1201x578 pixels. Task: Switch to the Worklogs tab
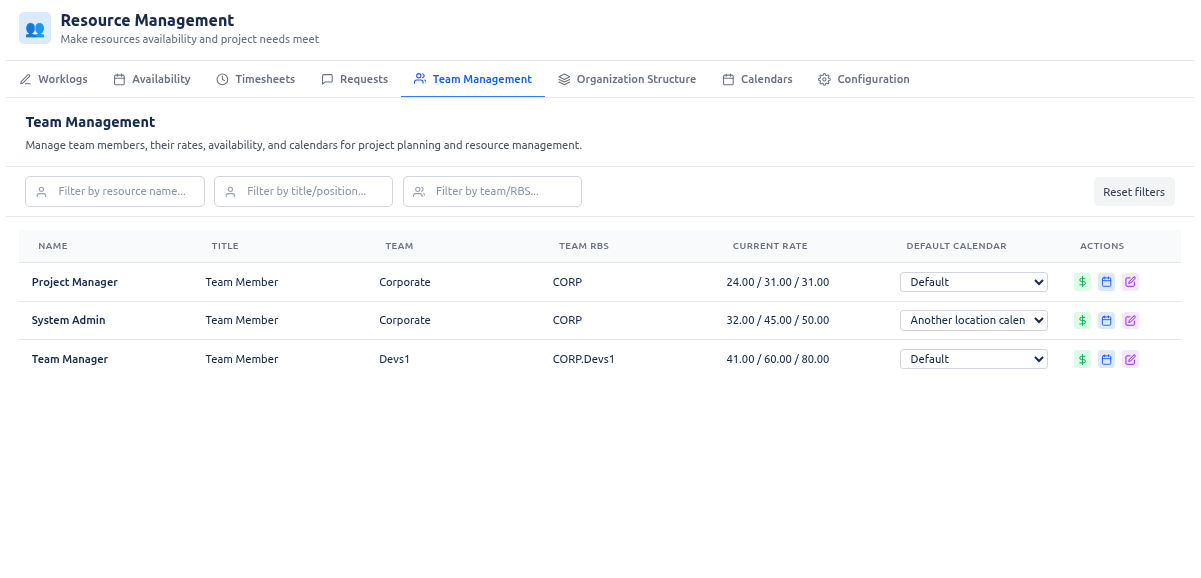(x=53, y=79)
